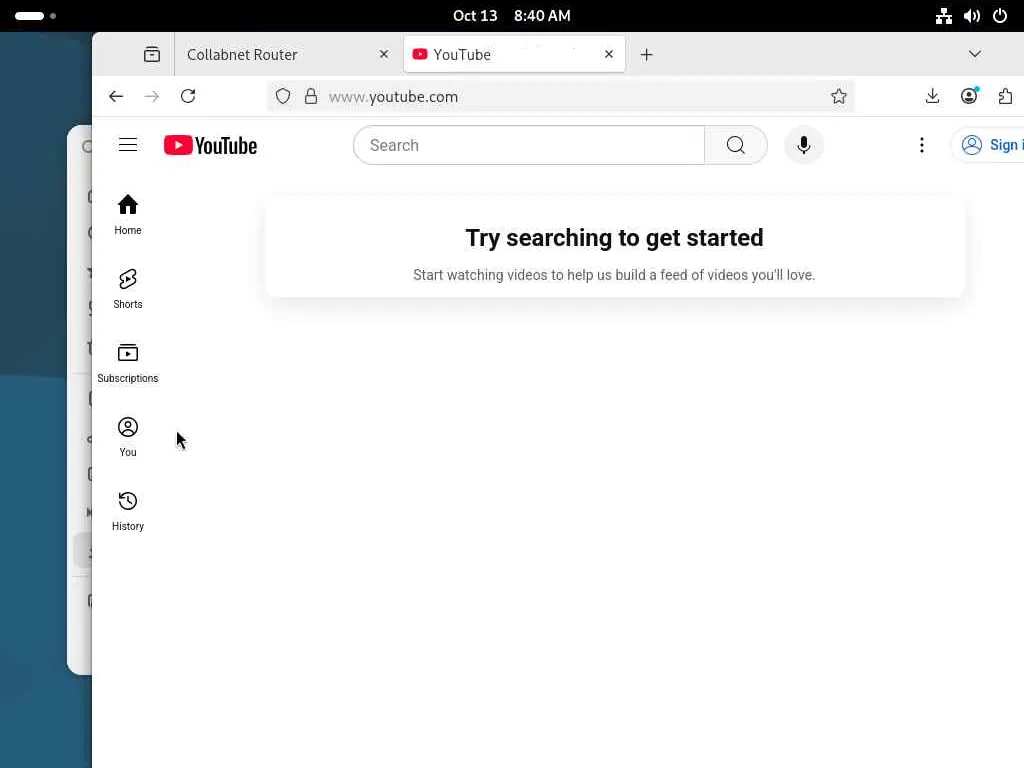1024x768 pixels.
Task: Click the www.youtube.com address bar
Action: pyautogui.click(x=560, y=97)
